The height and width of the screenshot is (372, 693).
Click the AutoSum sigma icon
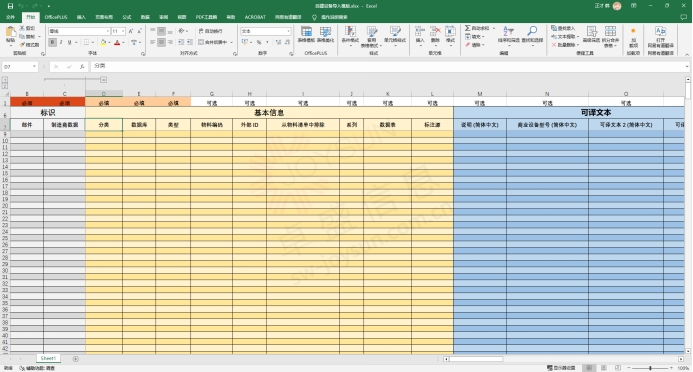(468, 28)
